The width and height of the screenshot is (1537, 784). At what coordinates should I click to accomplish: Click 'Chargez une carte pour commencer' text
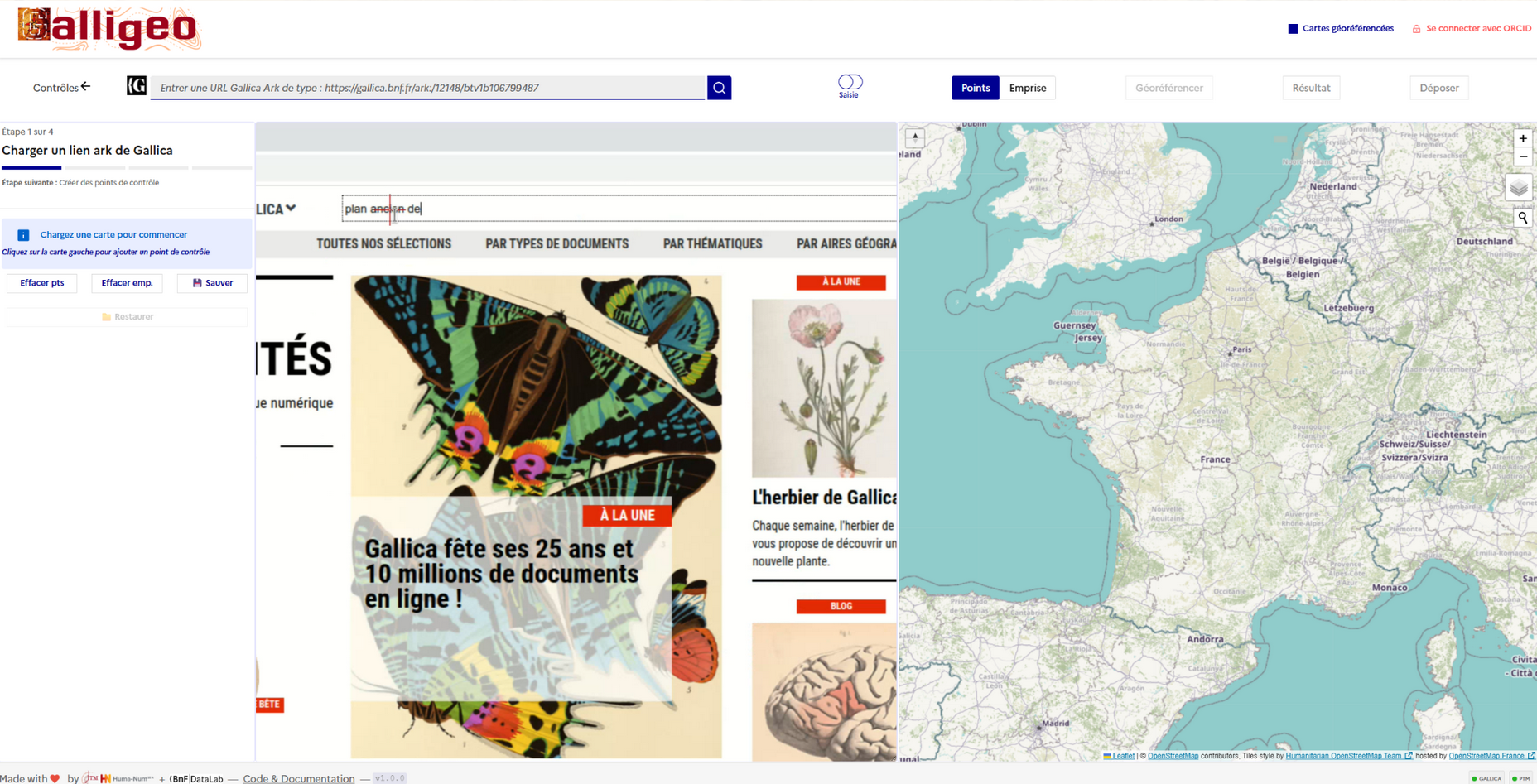pyautogui.click(x=113, y=235)
